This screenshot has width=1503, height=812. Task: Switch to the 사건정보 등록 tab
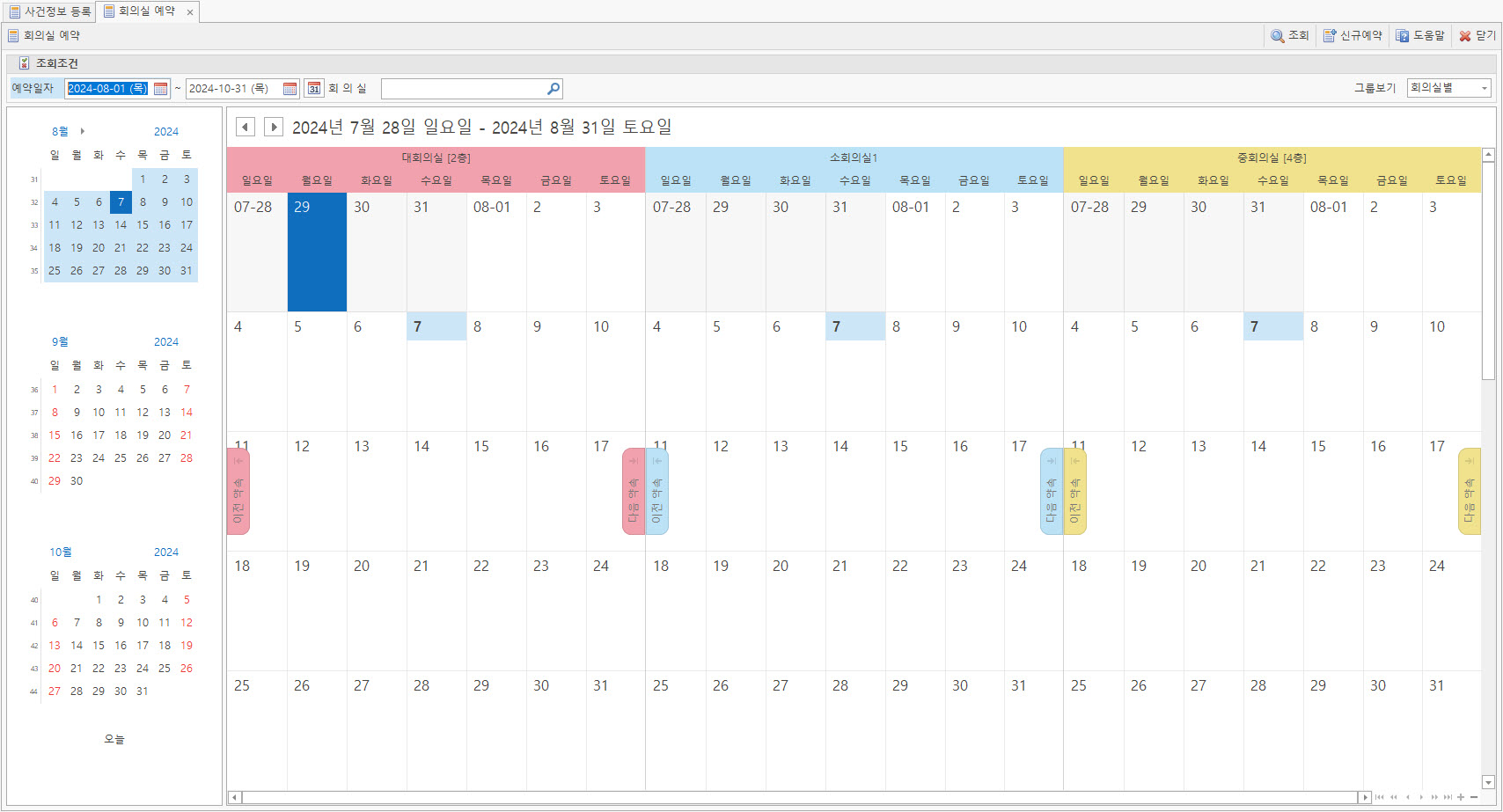coord(50,11)
